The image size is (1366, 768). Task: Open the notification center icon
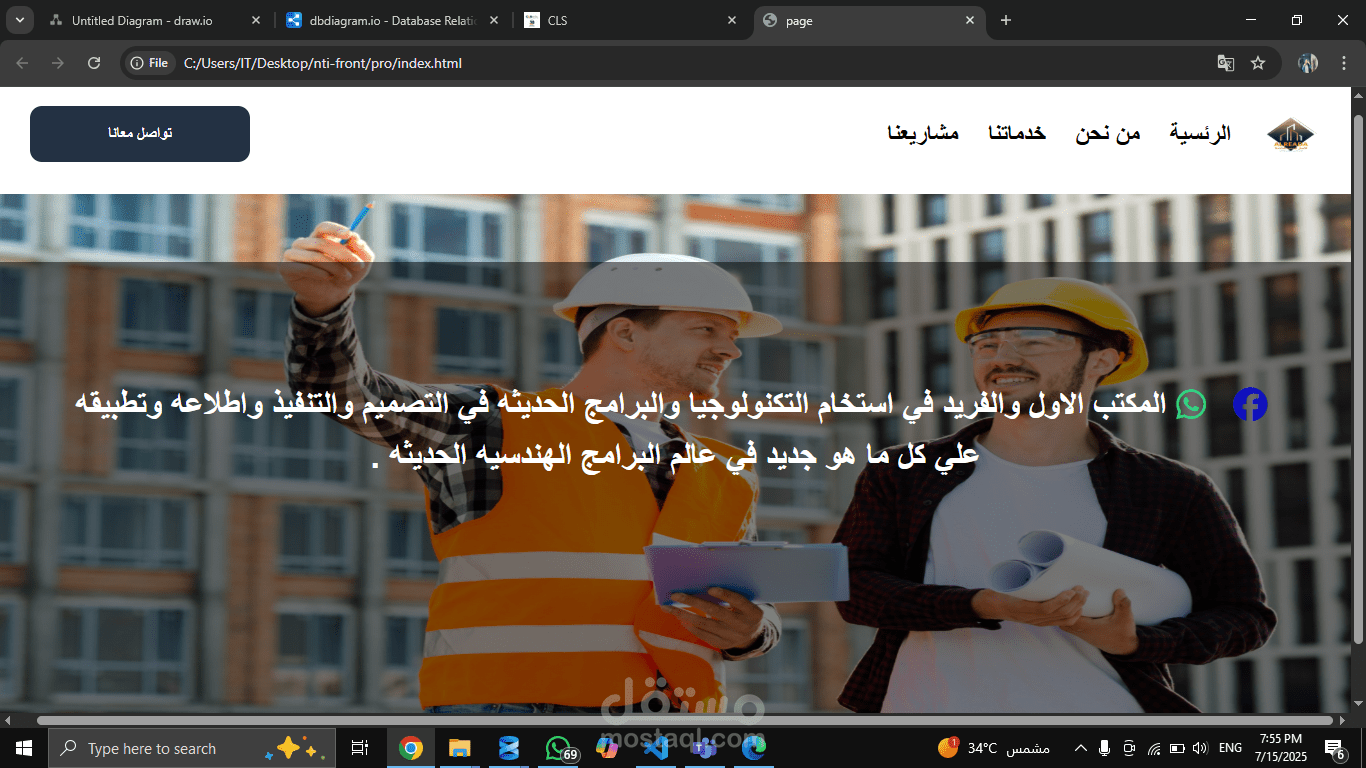[x=1334, y=748]
